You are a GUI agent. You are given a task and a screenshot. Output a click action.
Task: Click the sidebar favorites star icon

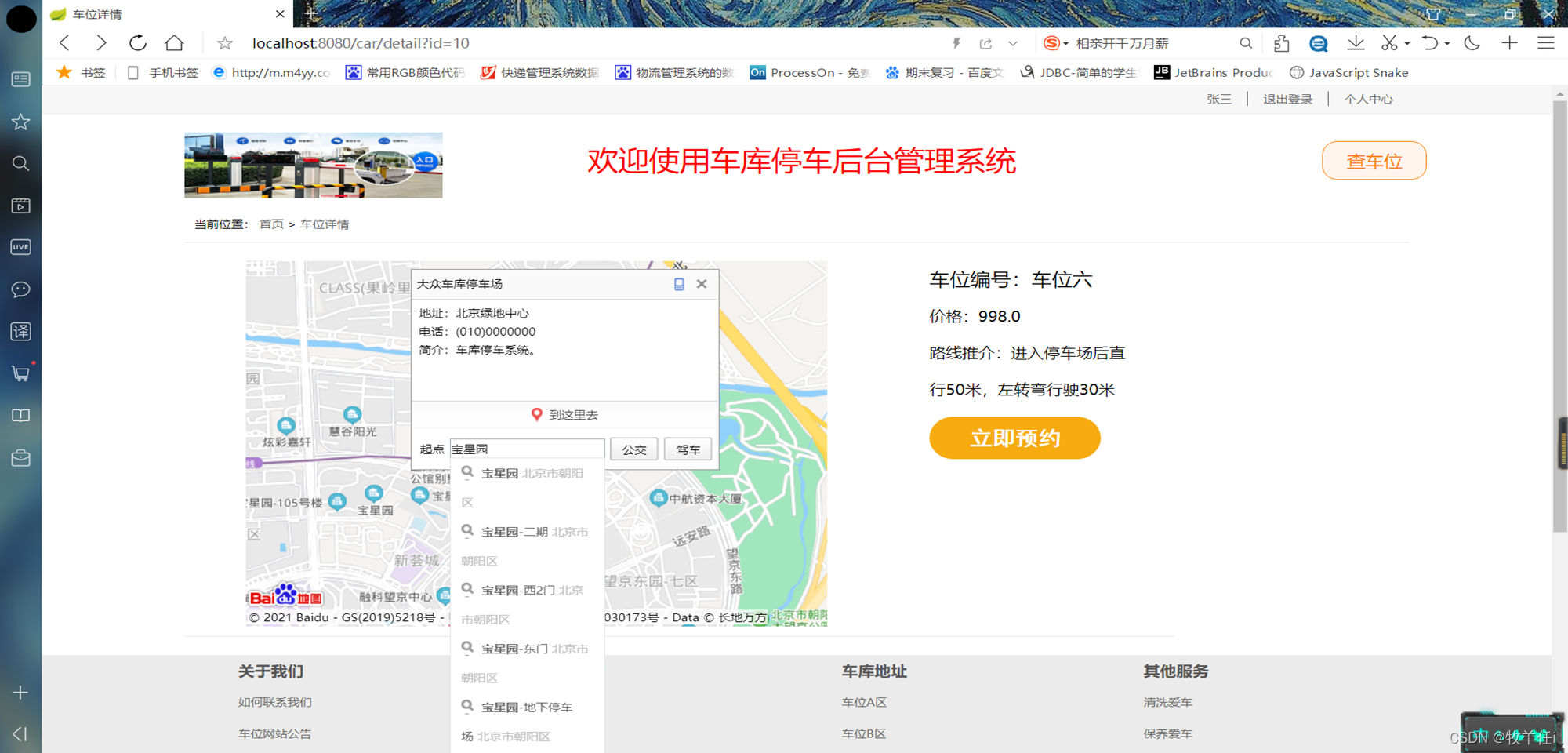[21, 122]
